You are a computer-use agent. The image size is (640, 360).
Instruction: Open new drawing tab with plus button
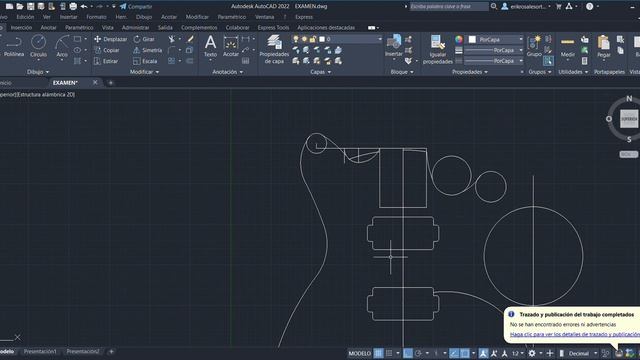click(x=110, y=83)
